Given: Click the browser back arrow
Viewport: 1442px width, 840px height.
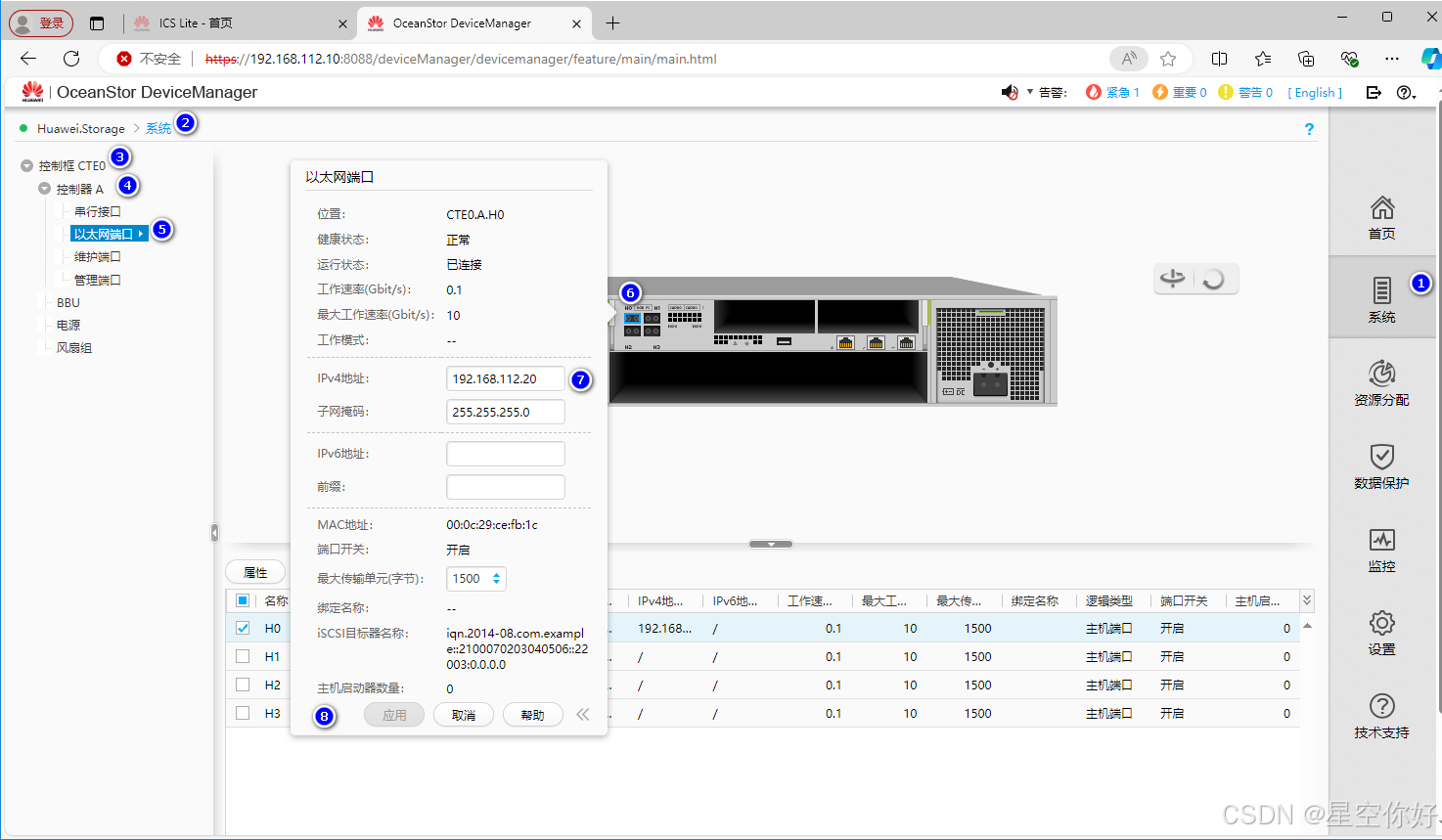Looking at the screenshot, I should (28, 59).
